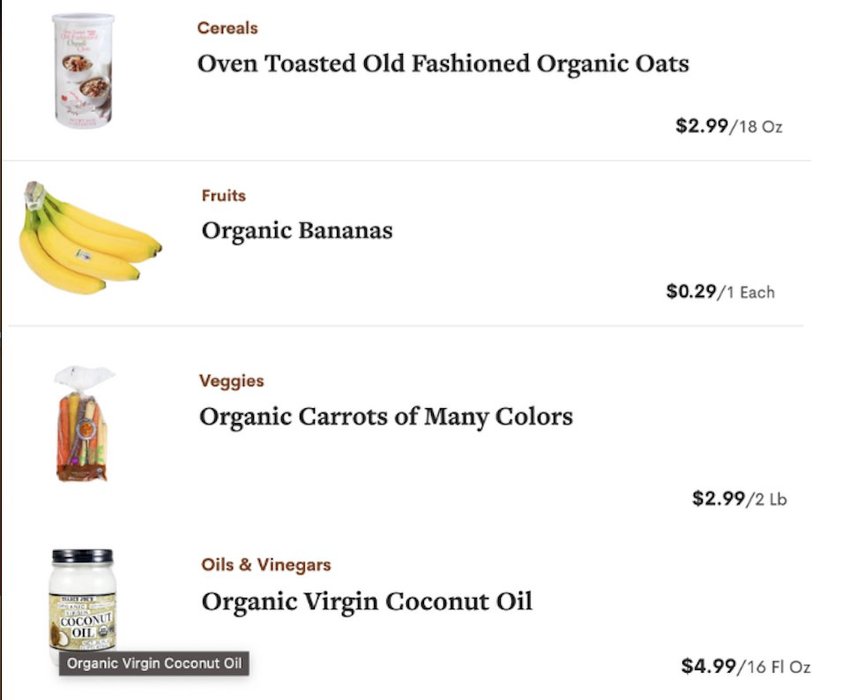The width and height of the screenshot is (850, 700).
Task: Click the $2.99/18 Oz oats price
Action: [x=729, y=126]
